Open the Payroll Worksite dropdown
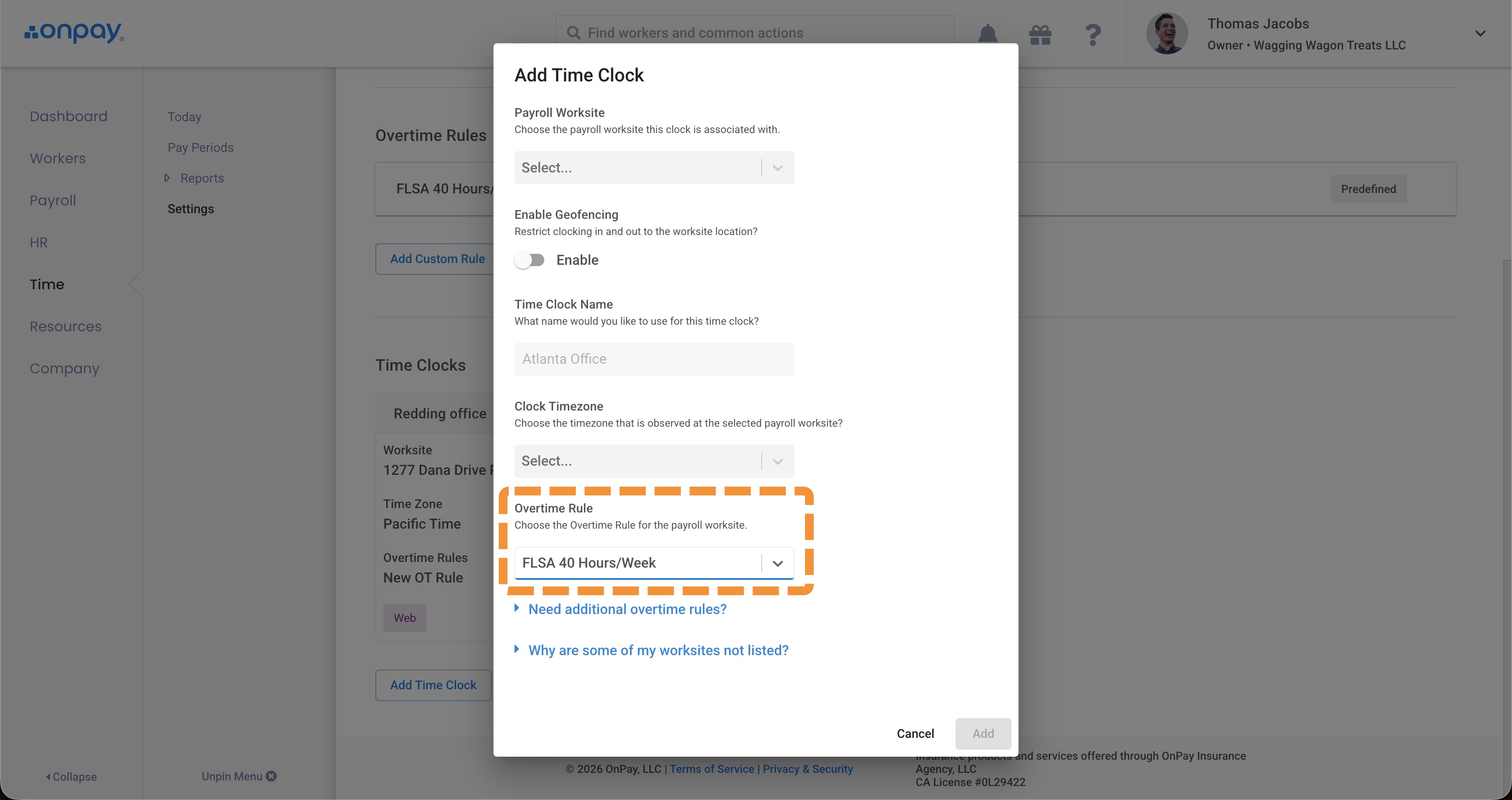 click(654, 168)
